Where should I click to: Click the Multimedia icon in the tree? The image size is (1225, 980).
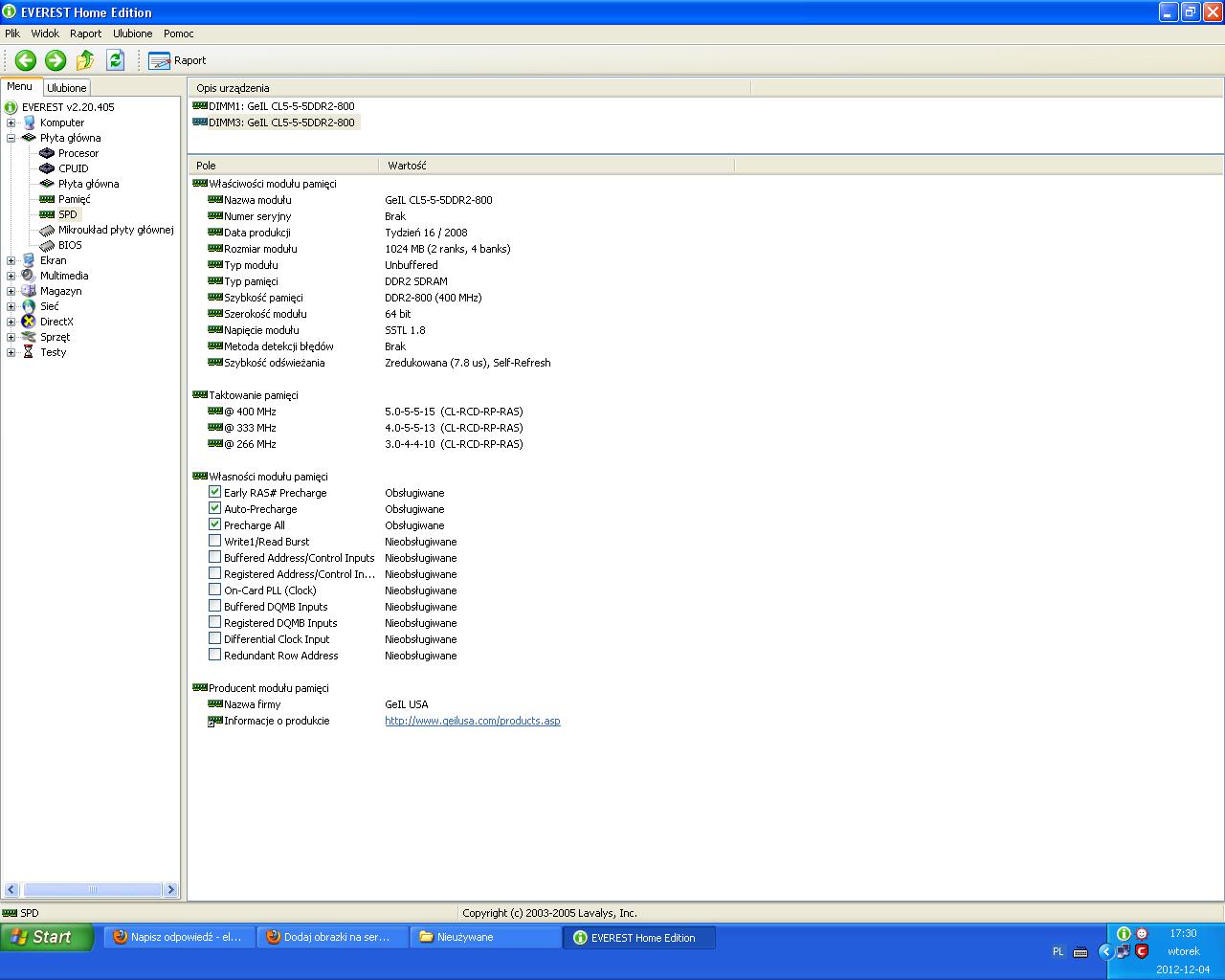(29, 276)
